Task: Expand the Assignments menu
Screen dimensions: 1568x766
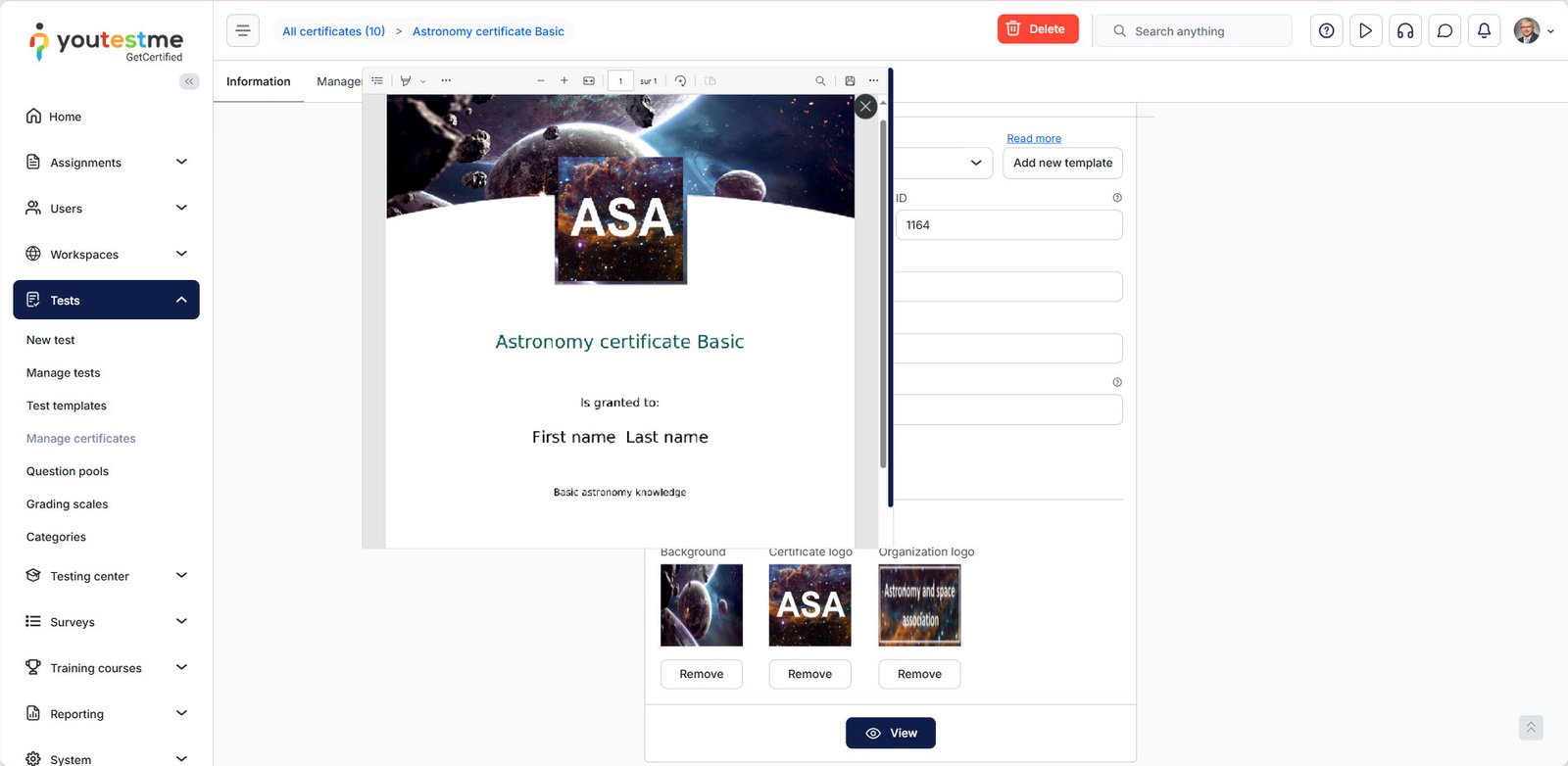Action: coord(107,163)
